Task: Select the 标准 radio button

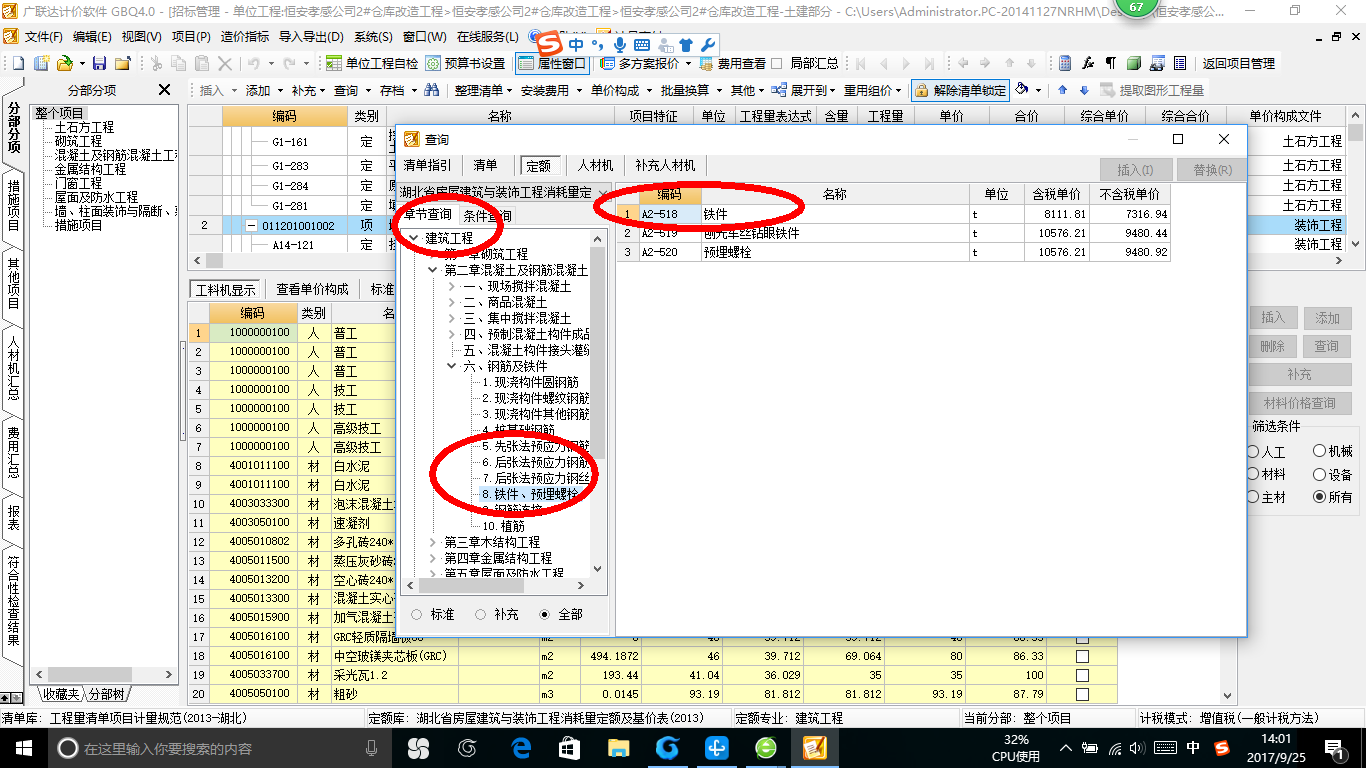Action: point(417,614)
